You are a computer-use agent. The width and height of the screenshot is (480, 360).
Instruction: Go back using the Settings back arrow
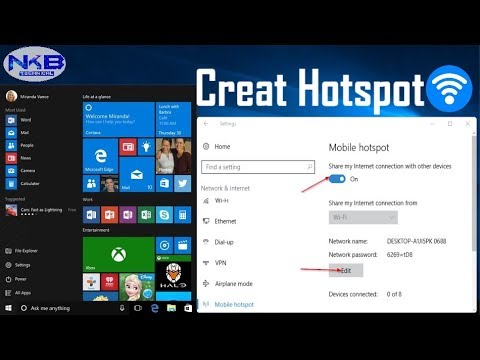(206, 124)
